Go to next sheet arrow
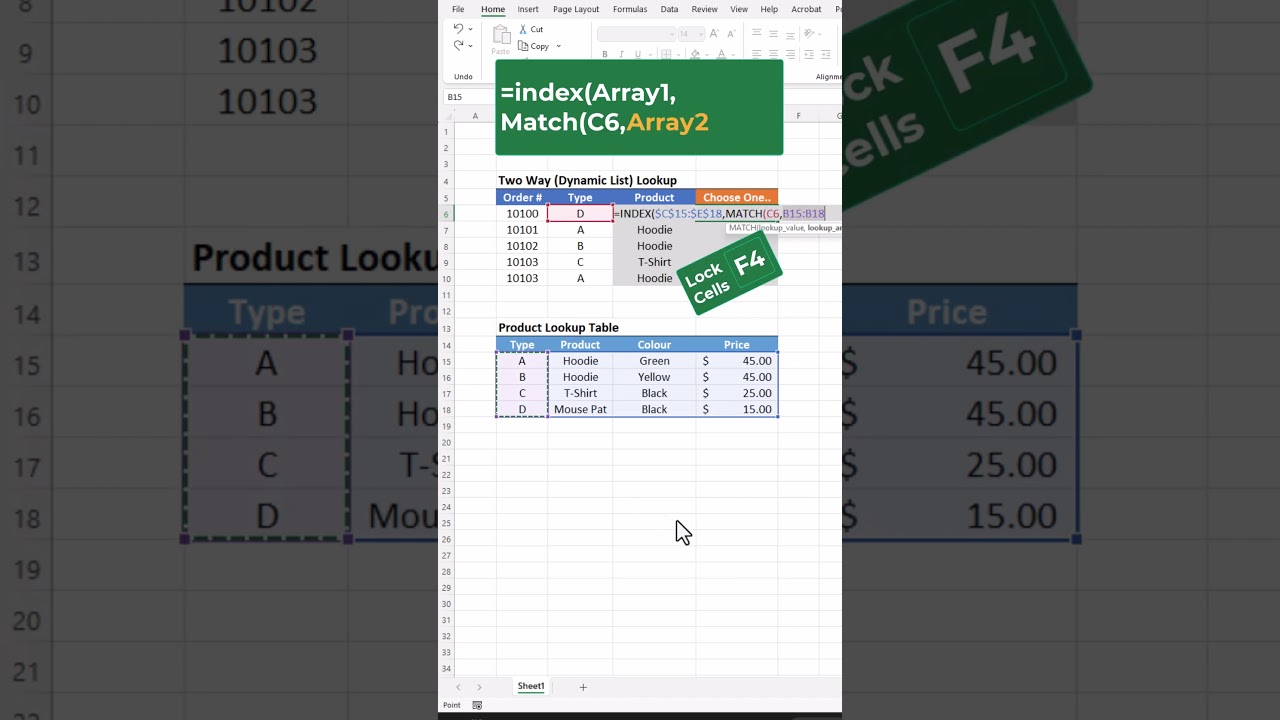This screenshot has width=1280, height=720. click(x=479, y=687)
